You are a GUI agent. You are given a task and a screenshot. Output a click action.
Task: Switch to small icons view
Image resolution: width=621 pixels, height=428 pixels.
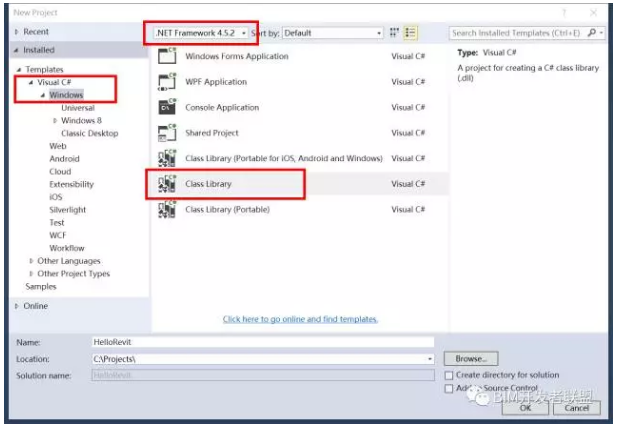pos(394,32)
